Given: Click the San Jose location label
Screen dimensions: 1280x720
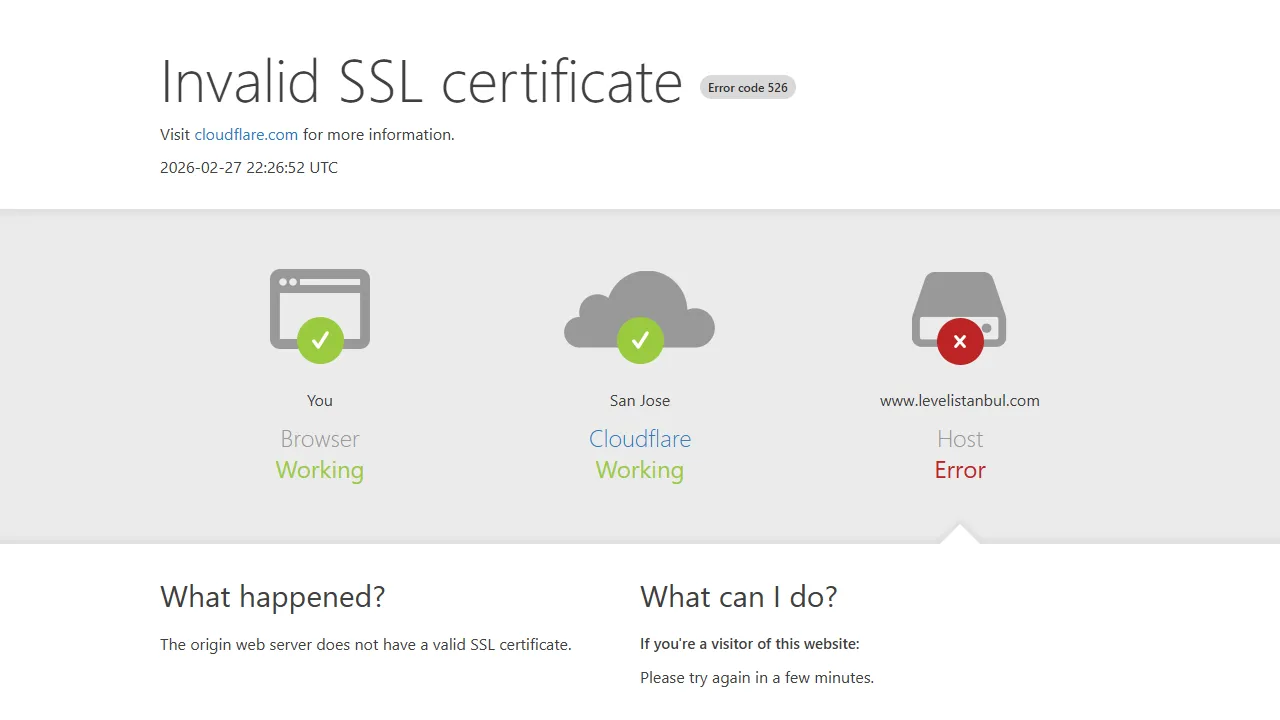Looking at the screenshot, I should pyautogui.click(x=640, y=401).
